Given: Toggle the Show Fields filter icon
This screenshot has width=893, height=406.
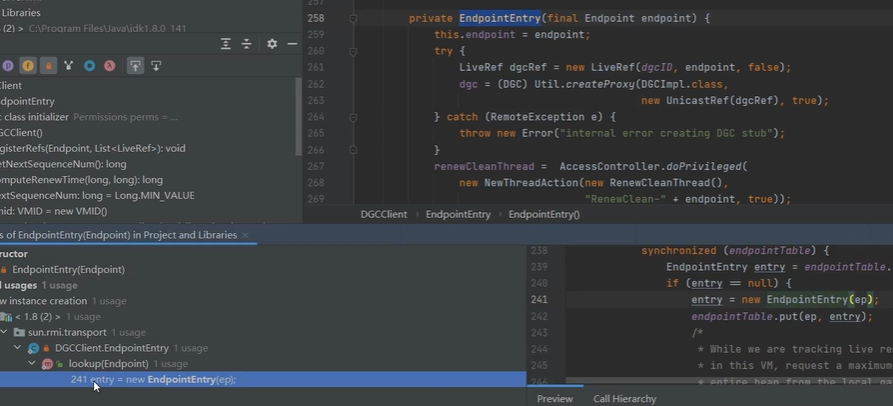Looking at the screenshot, I should [x=28, y=66].
